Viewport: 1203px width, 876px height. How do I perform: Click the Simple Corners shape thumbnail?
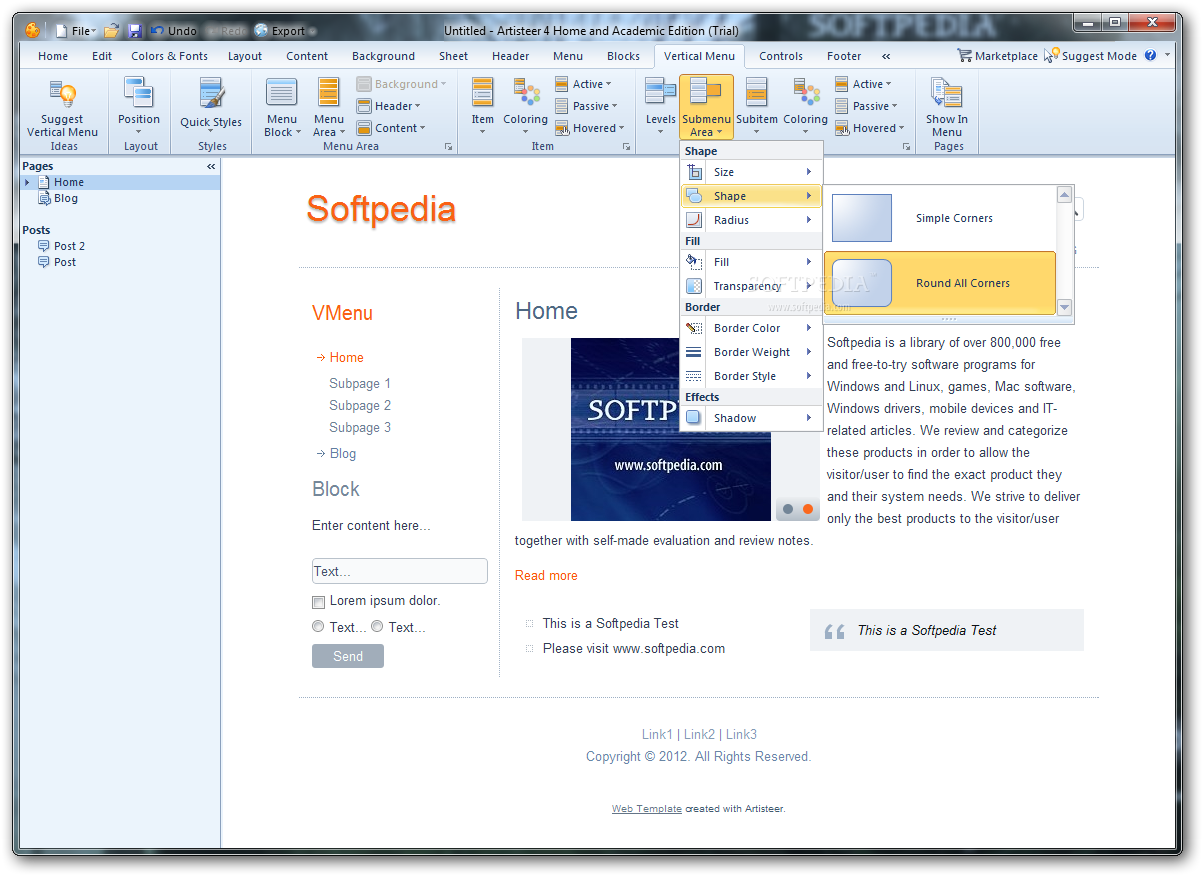[x=862, y=218]
